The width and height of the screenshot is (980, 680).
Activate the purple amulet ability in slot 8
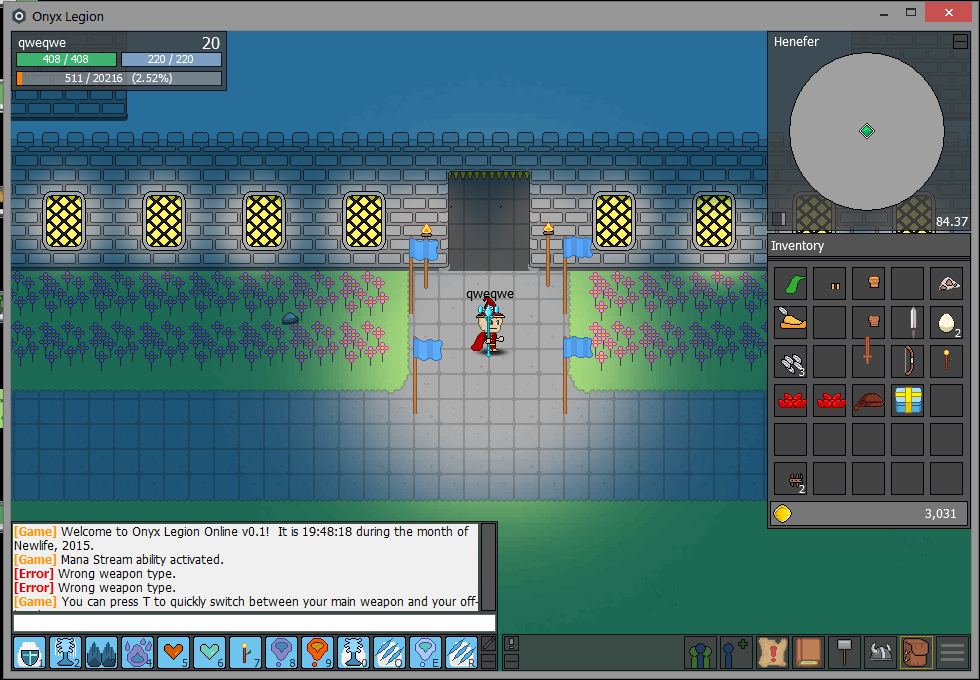tap(281, 652)
